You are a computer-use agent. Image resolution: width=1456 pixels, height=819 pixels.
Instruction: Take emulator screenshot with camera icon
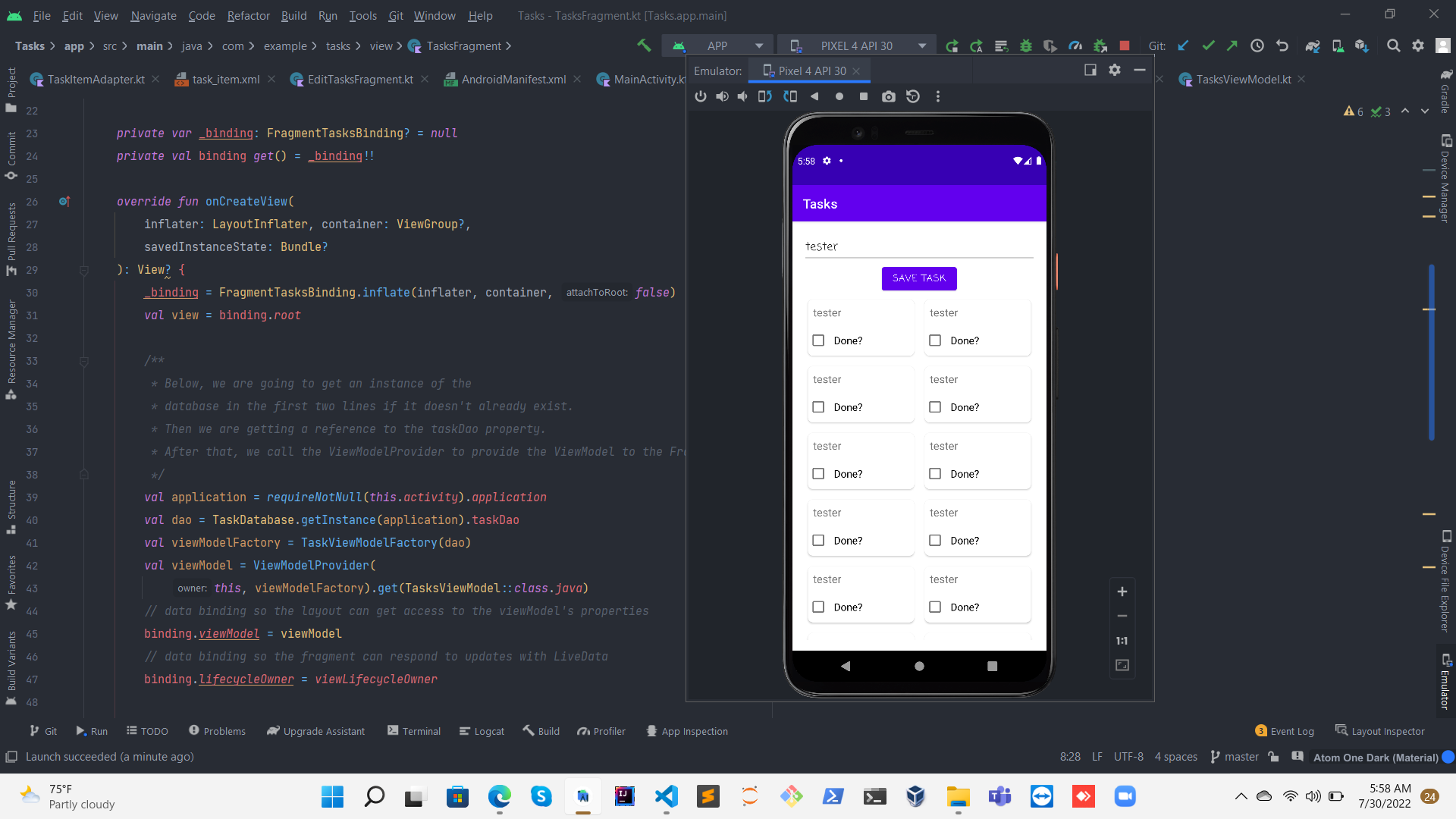click(888, 96)
